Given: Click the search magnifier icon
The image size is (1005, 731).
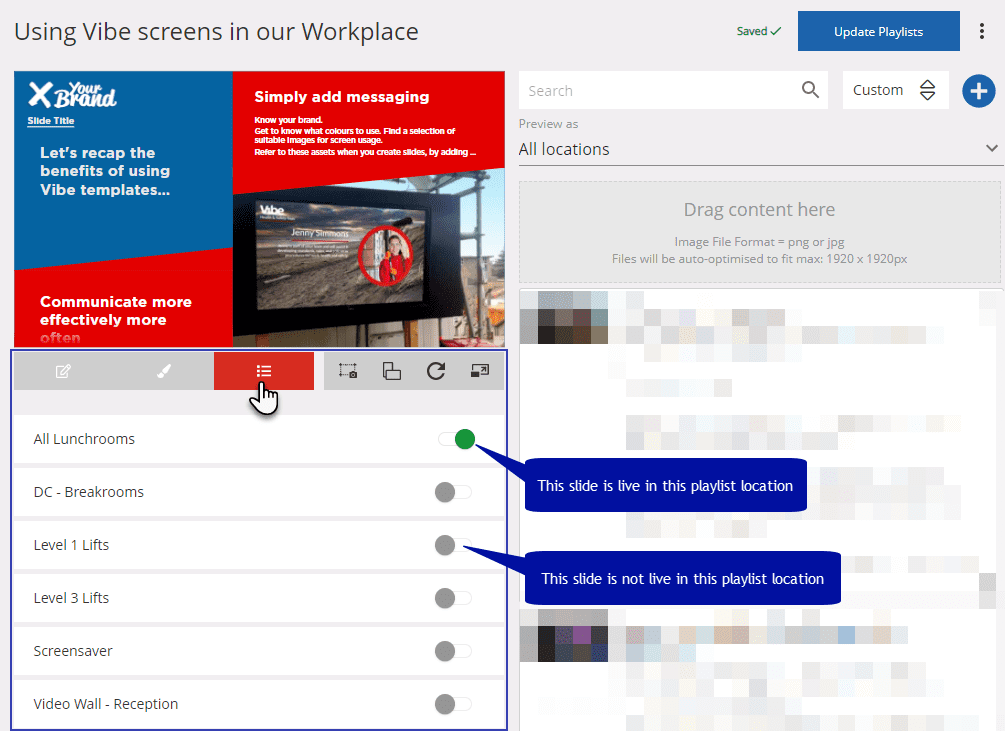Looking at the screenshot, I should click(810, 90).
